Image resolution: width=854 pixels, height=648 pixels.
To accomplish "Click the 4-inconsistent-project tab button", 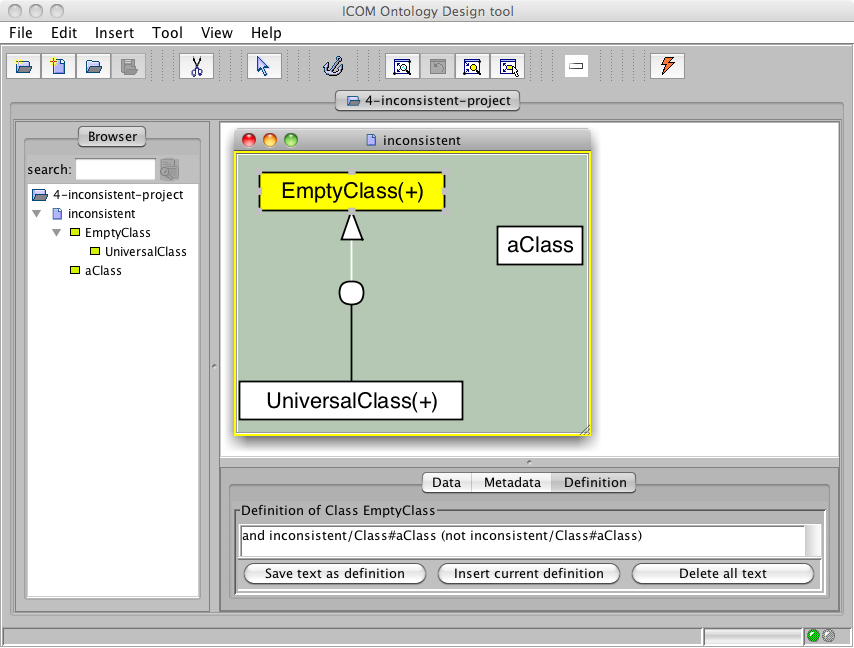I will [428, 101].
